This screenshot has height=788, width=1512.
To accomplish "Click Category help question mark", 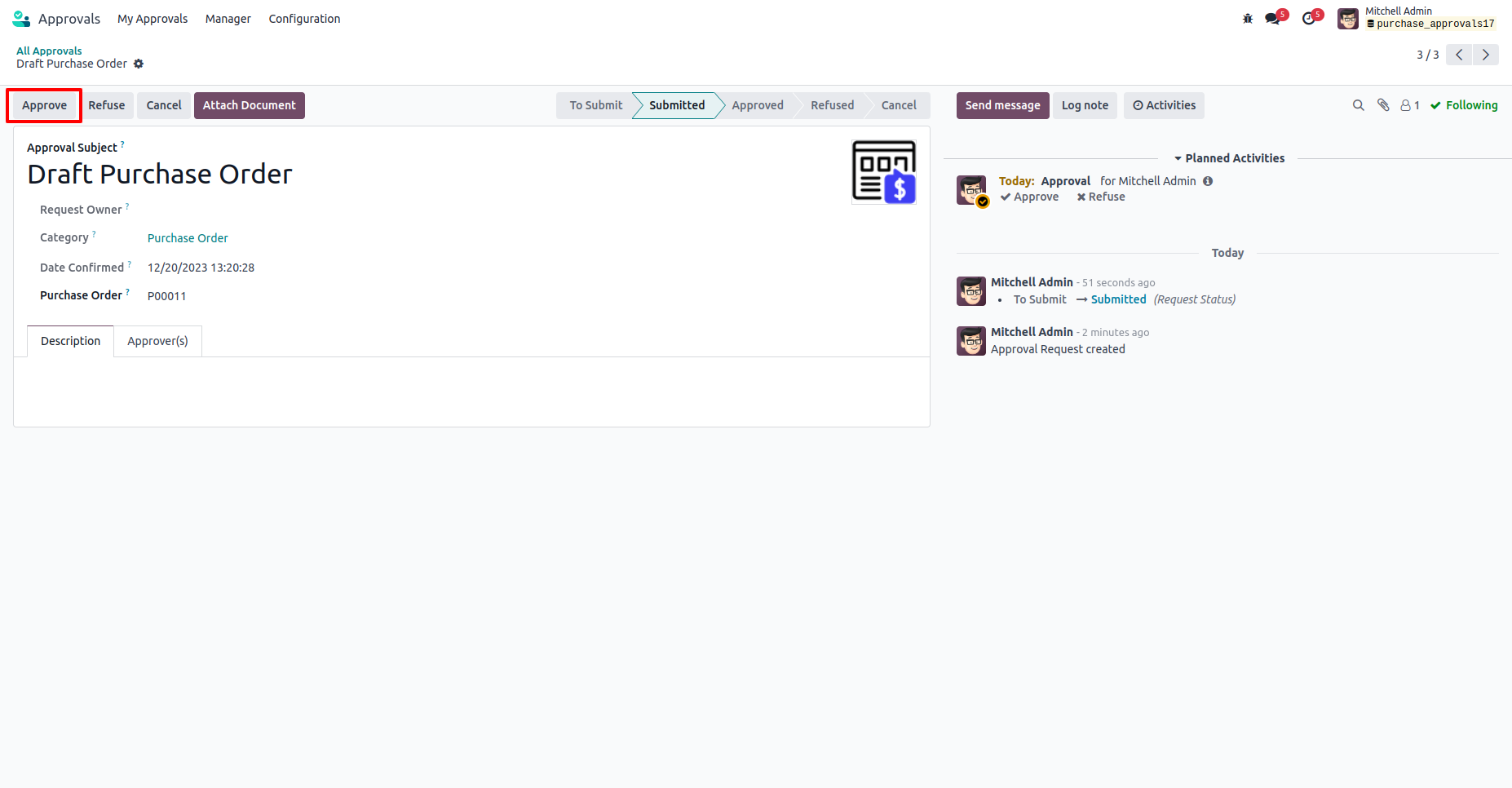I will pos(94,234).
